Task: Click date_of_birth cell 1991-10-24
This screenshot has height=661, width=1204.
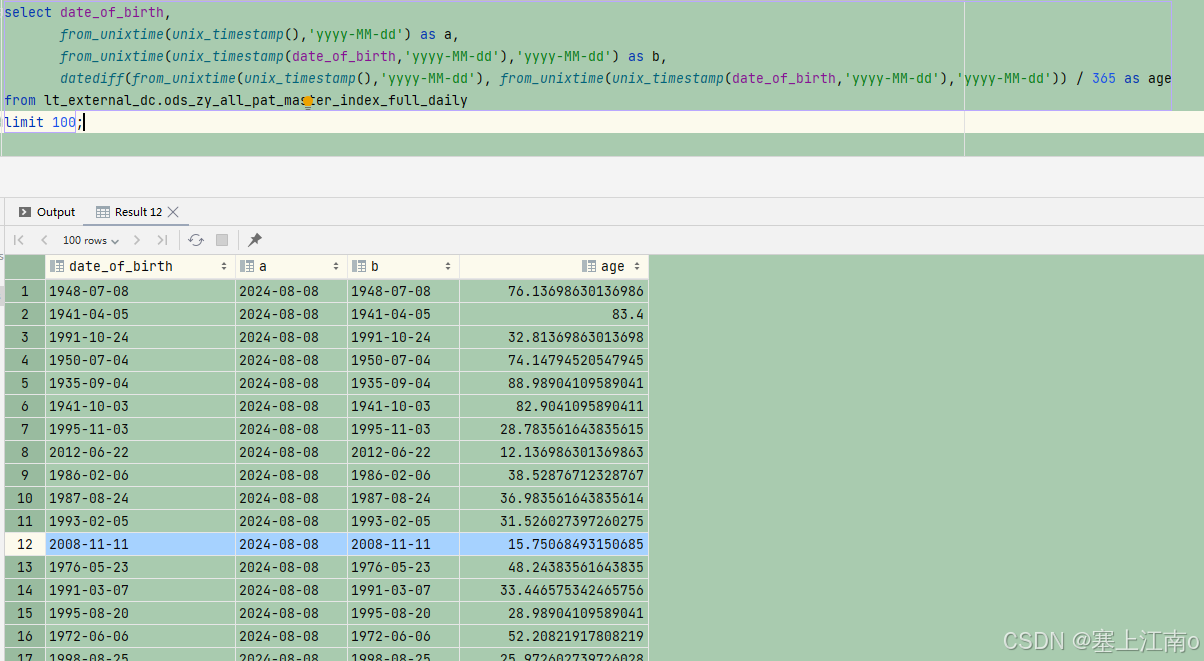Action: click(140, 337)
